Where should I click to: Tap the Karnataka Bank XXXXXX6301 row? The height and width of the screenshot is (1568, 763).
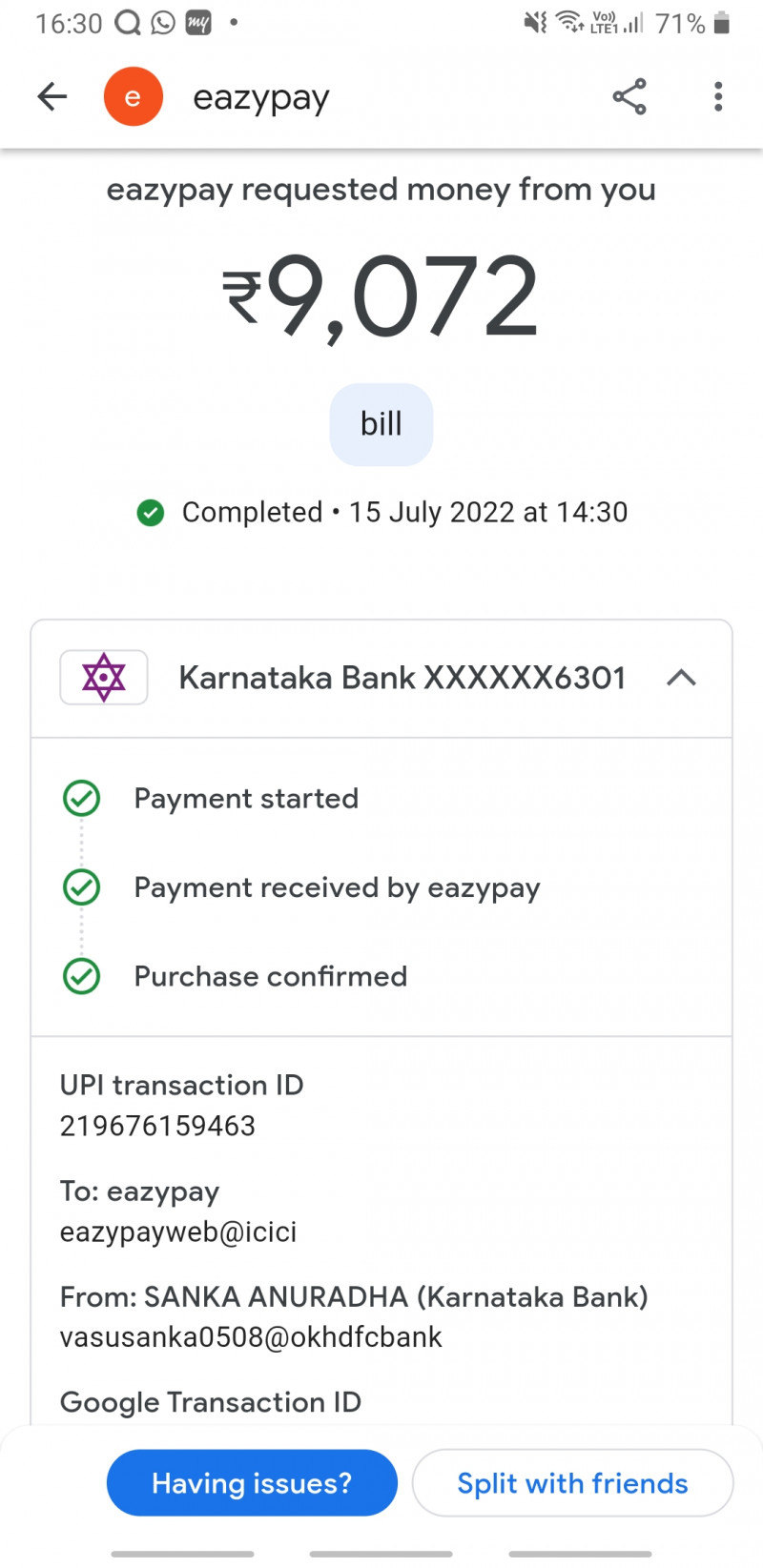point(402,678)
